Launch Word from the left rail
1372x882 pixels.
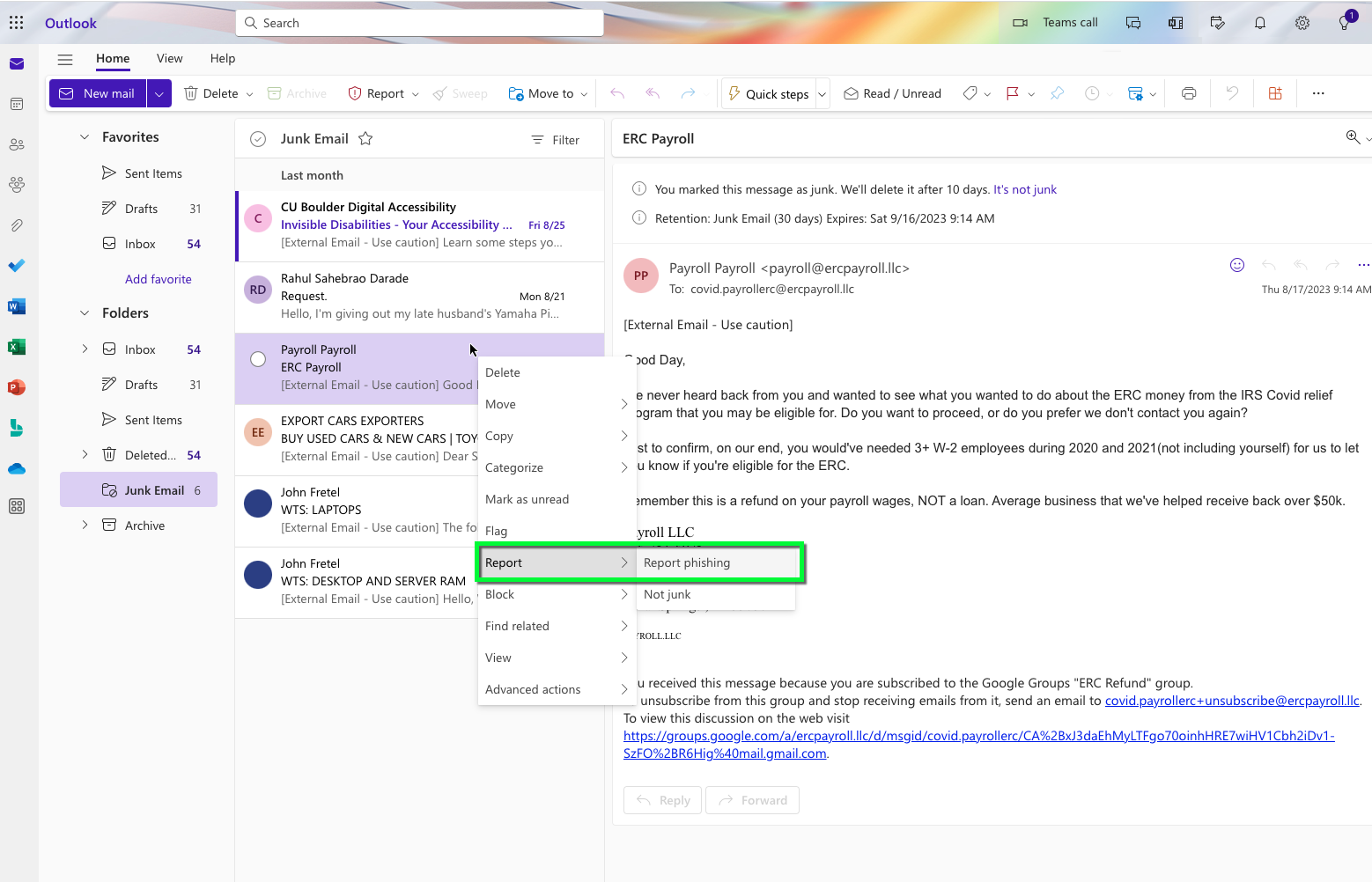click(17, 306)
